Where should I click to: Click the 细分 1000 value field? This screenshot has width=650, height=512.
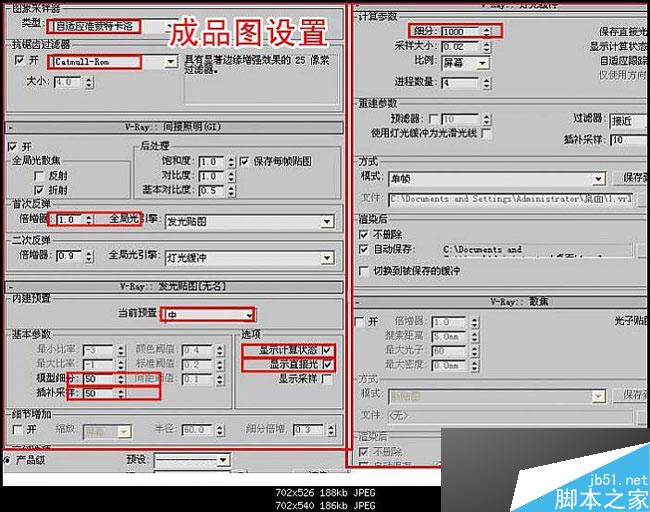click(x=460, y=32)
